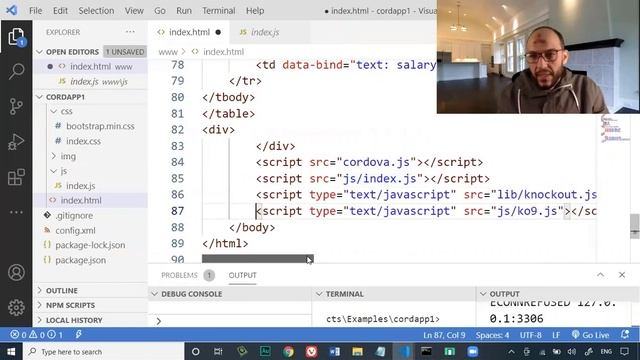
Task: Open the Run menu
Action: coord(184,11)
